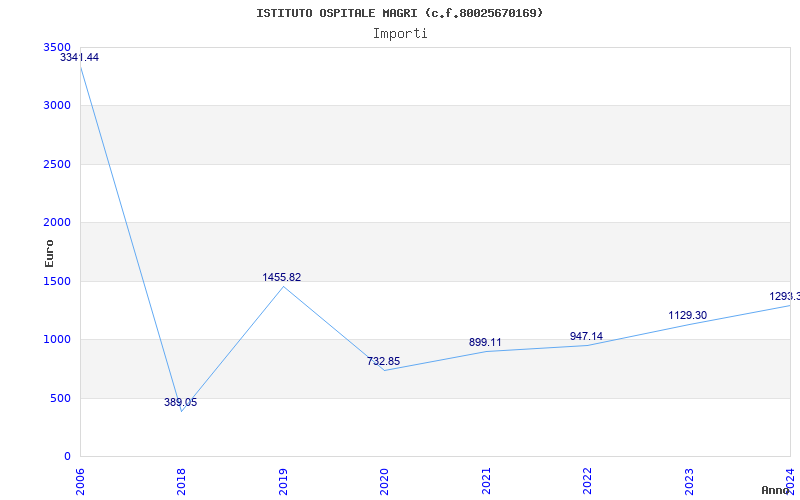Click the 2018 x-axis year label
Image resolution: width=800 pixels, height=500 pixels.
tap(182, 481)
